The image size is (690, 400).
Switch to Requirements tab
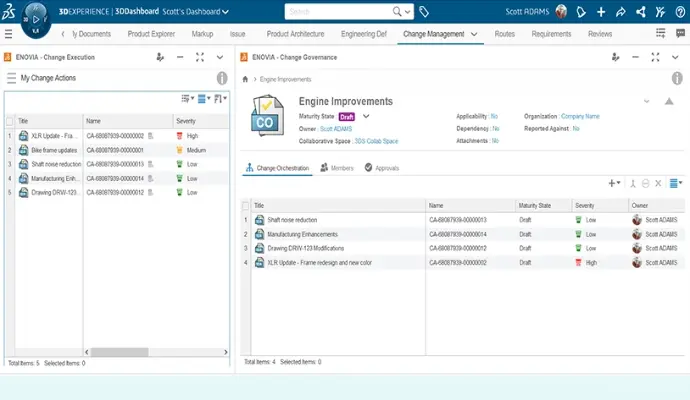(551, 34)
